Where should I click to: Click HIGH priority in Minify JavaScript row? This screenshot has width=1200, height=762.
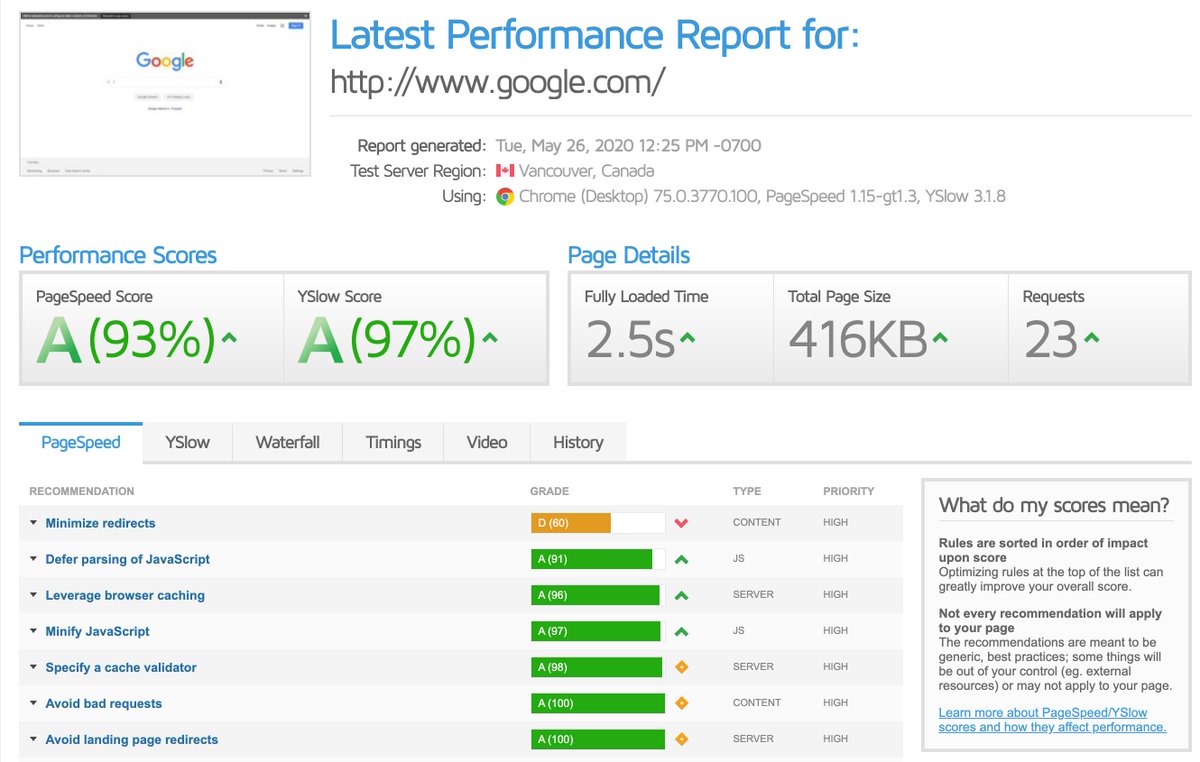coord(836,631)
